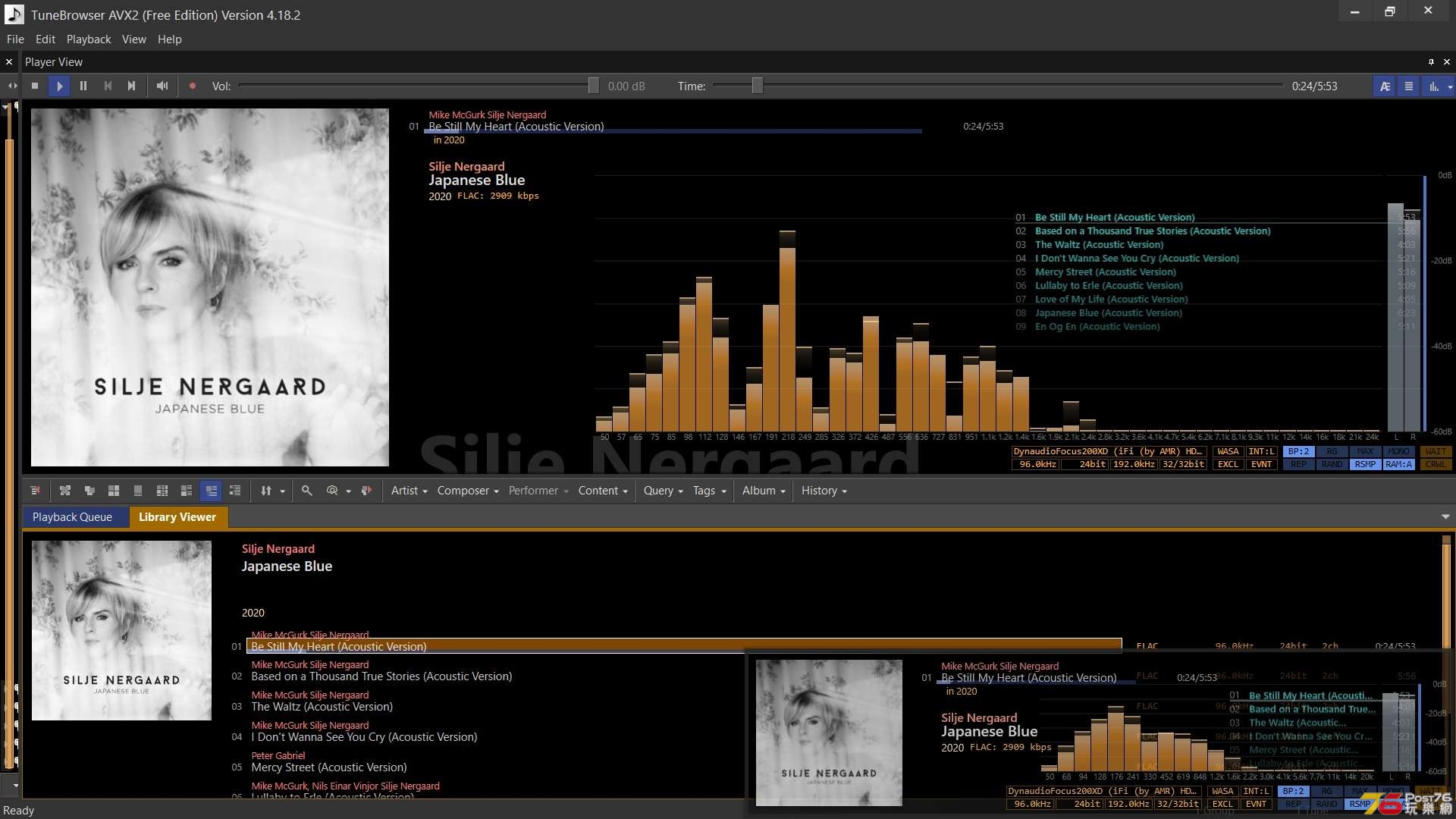The height and width of the screenshot is (819, 1456).
Task: Pause the current track
Action: point(83,86)
